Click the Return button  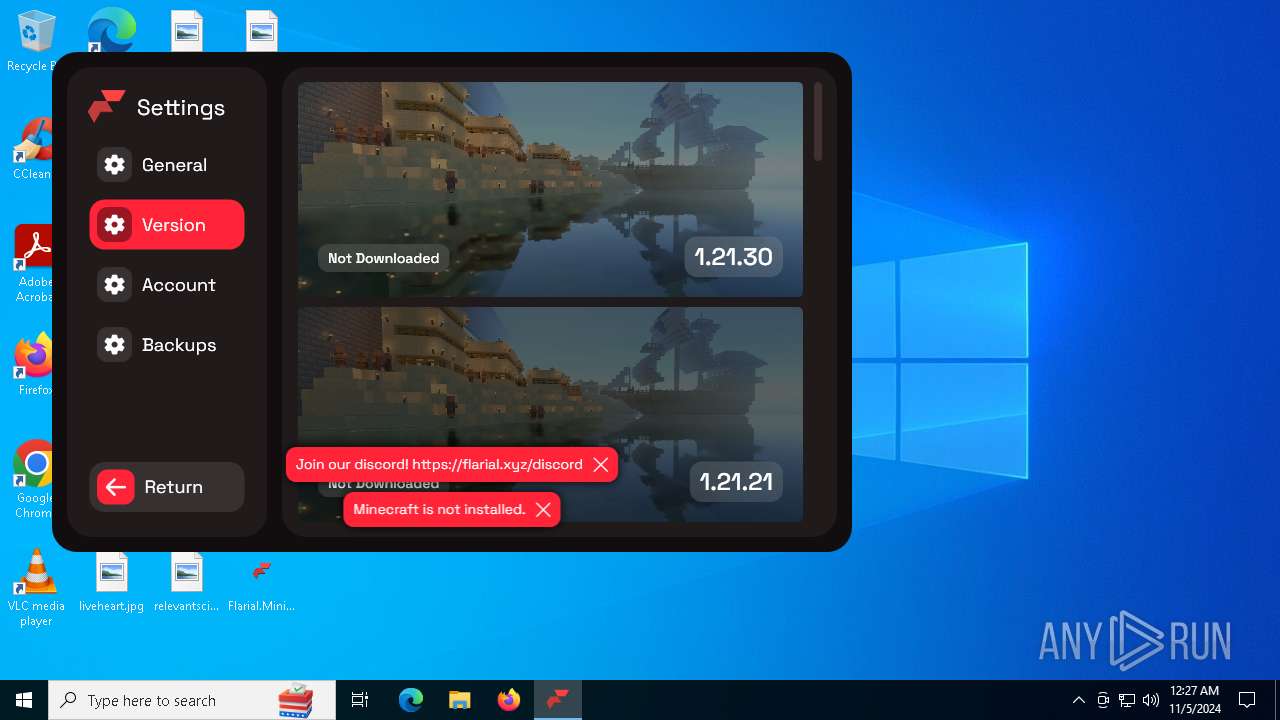[x=166, y=487]
